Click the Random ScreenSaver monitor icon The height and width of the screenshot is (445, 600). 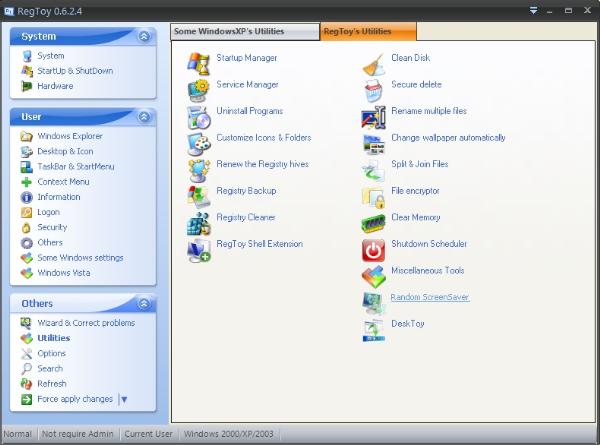[373, 303]
